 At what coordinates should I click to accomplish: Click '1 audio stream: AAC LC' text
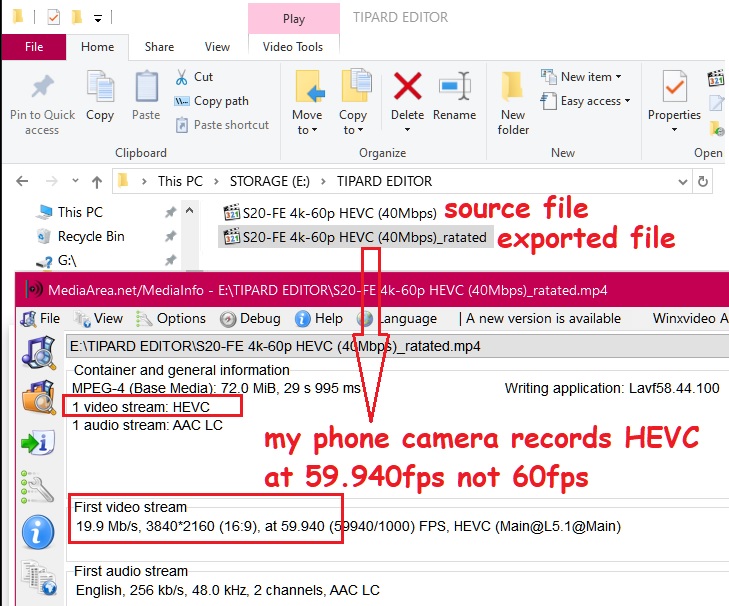click(x=147, y=426)
